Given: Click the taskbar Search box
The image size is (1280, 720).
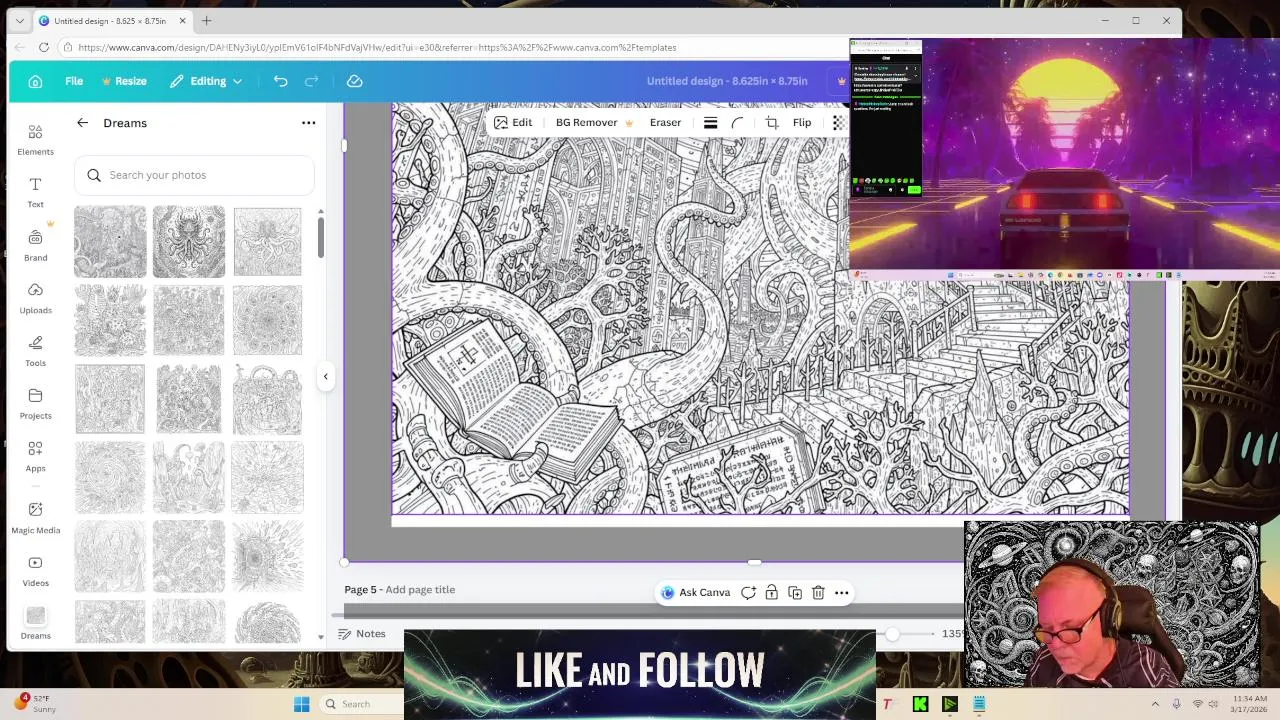Looking at the screenshot, I should coord(360,704).
